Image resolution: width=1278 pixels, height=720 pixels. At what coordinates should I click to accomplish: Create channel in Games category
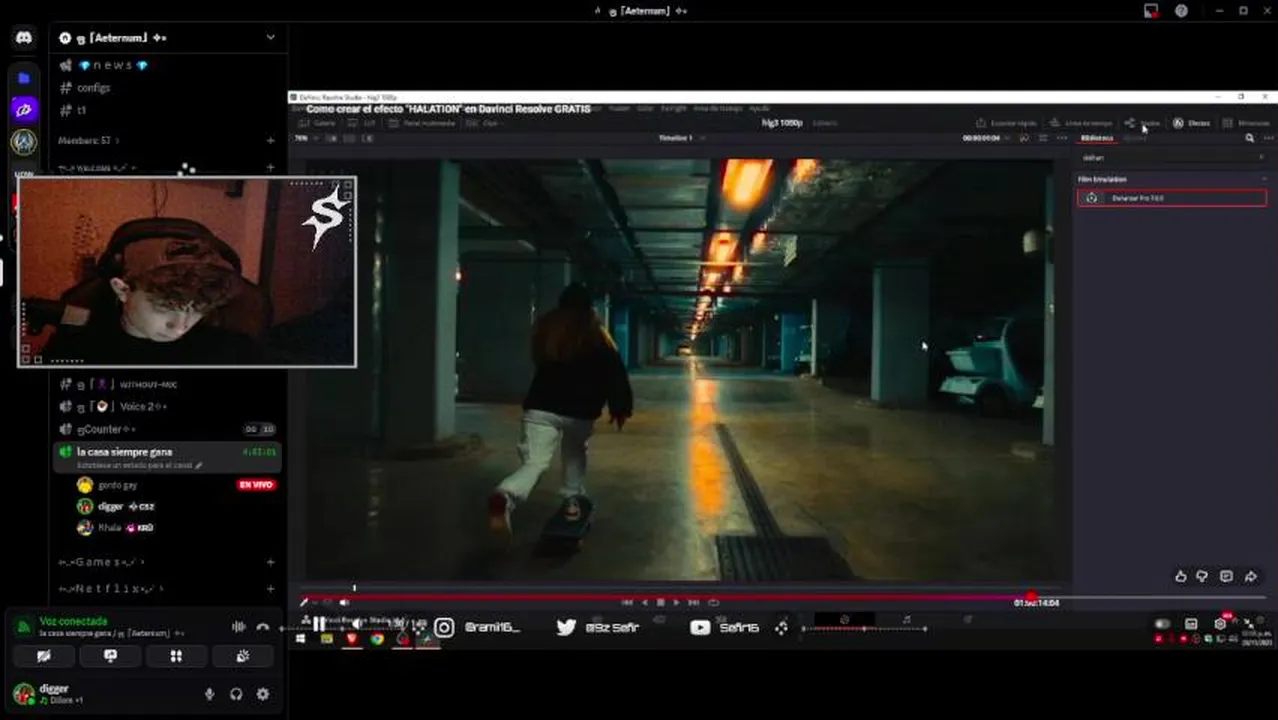(270, 563)
